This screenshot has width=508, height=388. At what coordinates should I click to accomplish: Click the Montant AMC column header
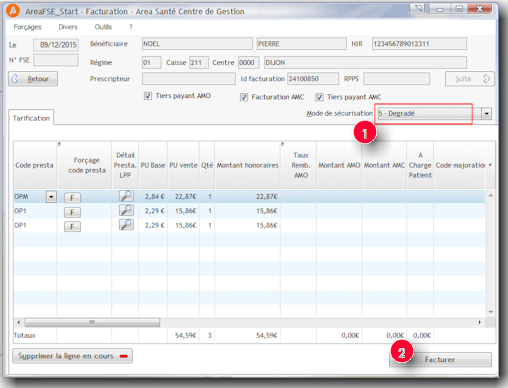(x=384, y=165)
